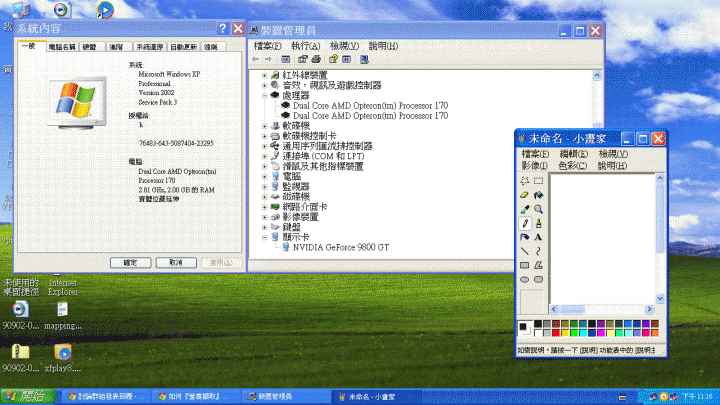The width and height of the screenshot is (720, 405).
Task: Select the Text tool in Paint
Action: [x=539, y=237]
